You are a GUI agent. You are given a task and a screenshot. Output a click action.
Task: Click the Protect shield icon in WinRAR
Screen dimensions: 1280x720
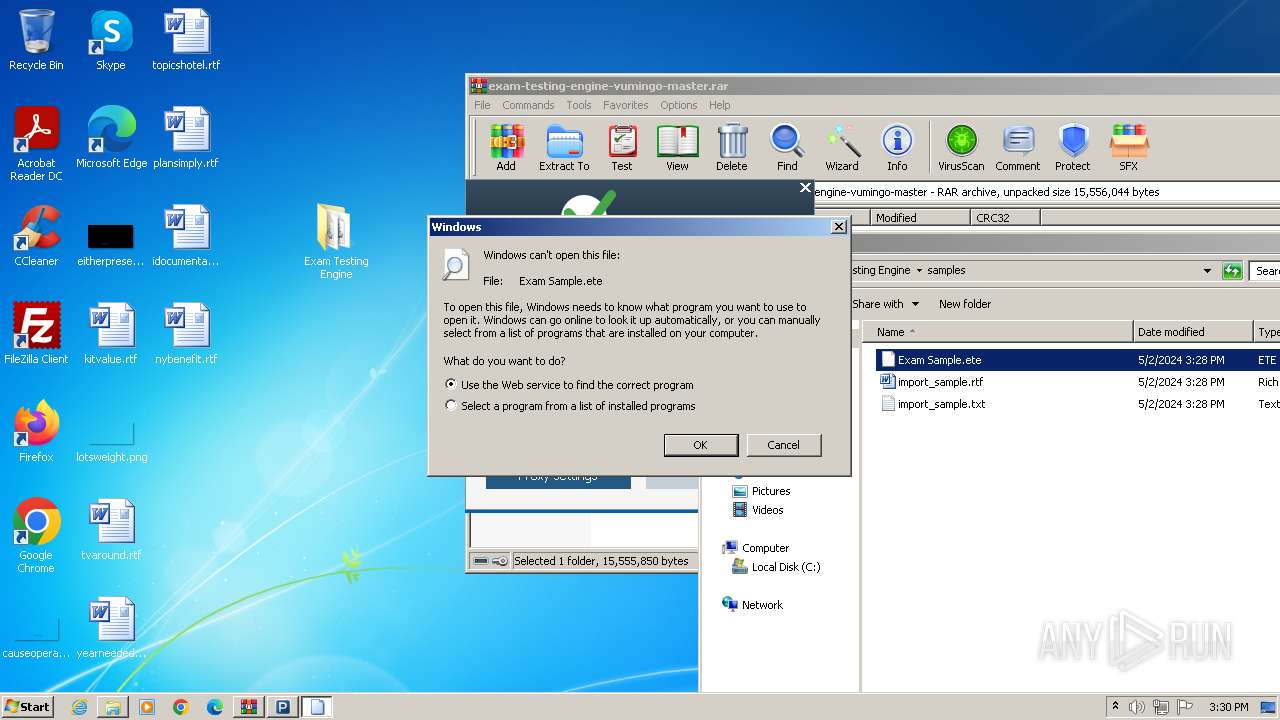pyautogui.click(x=1073, y=148)
